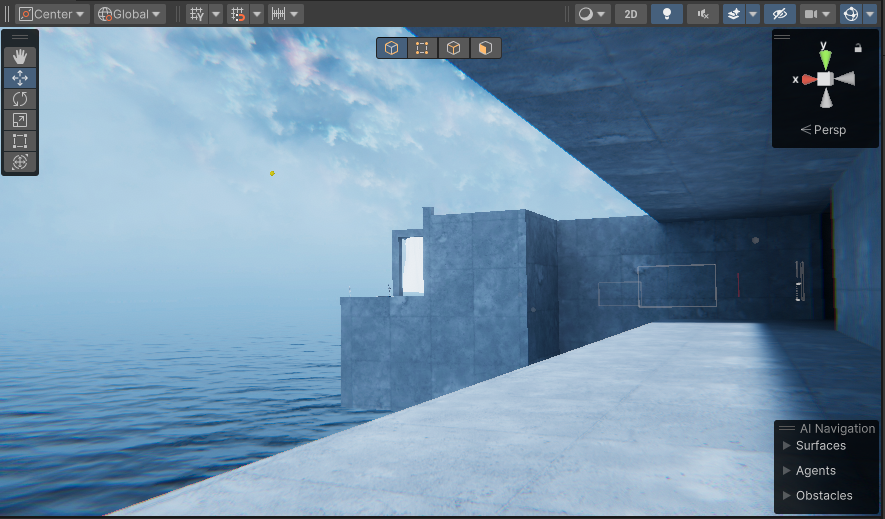Click the green Y axis cone

point(825,59)
